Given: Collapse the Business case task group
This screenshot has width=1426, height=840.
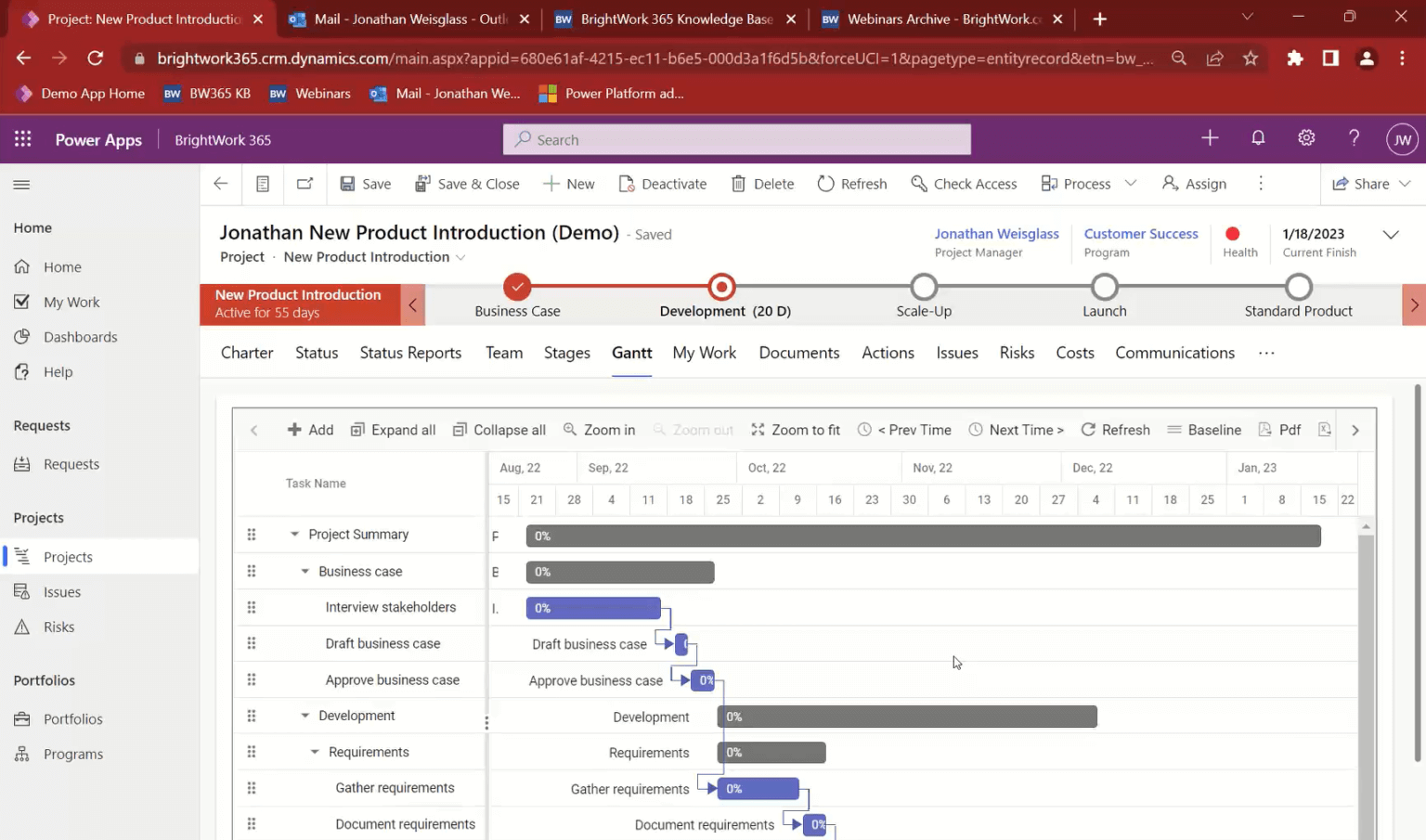Looking at the screenshot, I should [x=305, y=571].
